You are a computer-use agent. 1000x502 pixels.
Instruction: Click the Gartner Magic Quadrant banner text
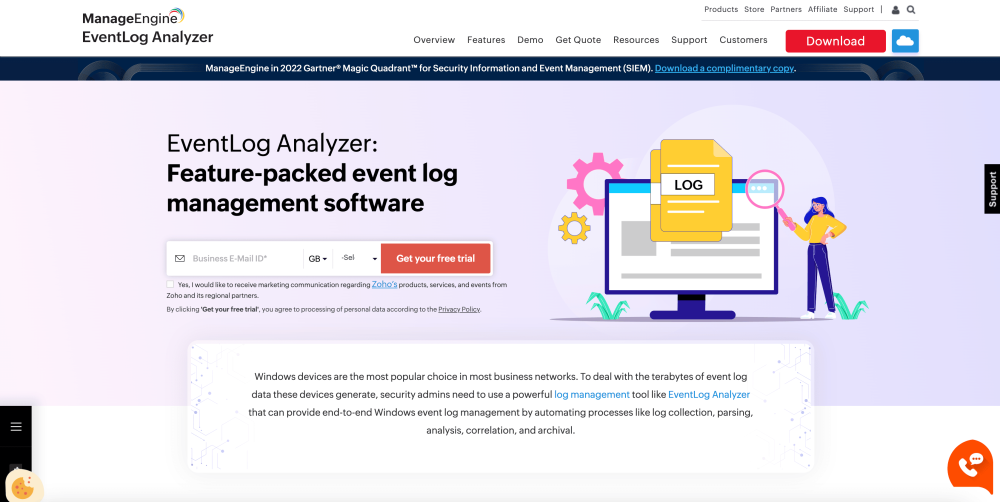click(x=429, y=68)
